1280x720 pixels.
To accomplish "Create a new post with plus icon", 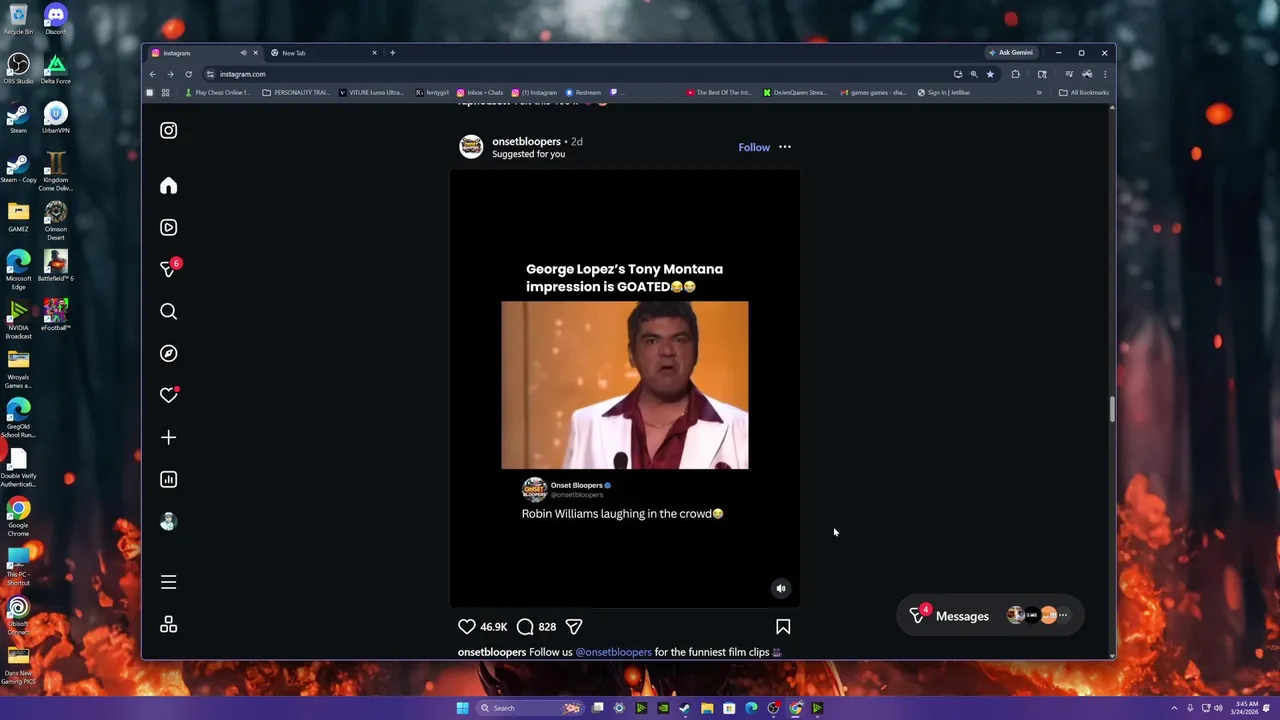I will point(168,437).
